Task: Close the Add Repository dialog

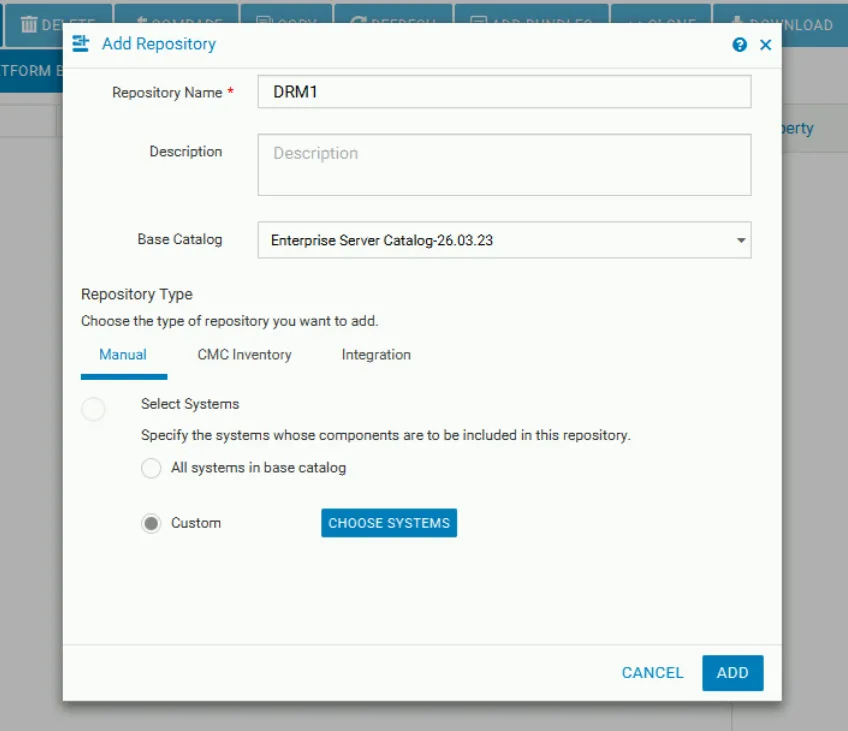Action: (766, 45)
